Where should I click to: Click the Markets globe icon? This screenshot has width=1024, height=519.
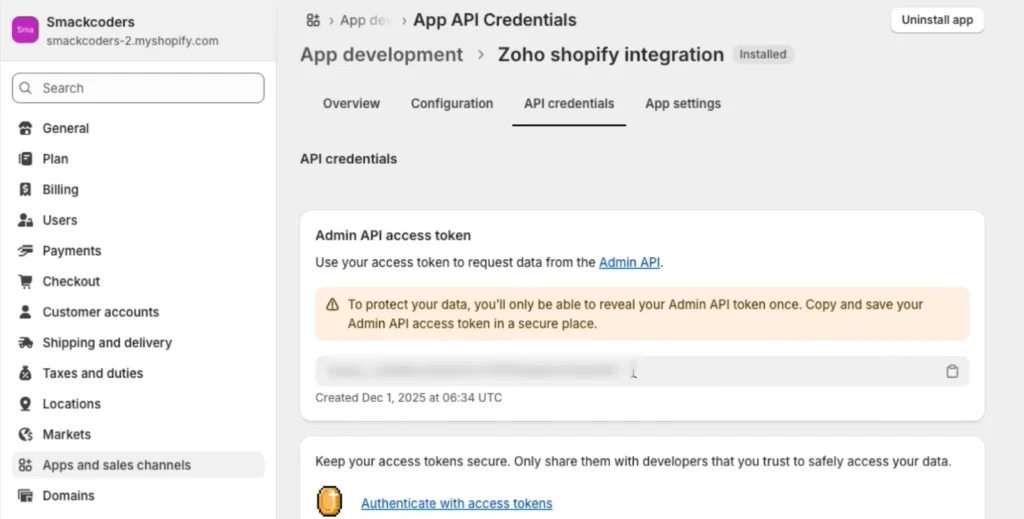coord(25,435)
